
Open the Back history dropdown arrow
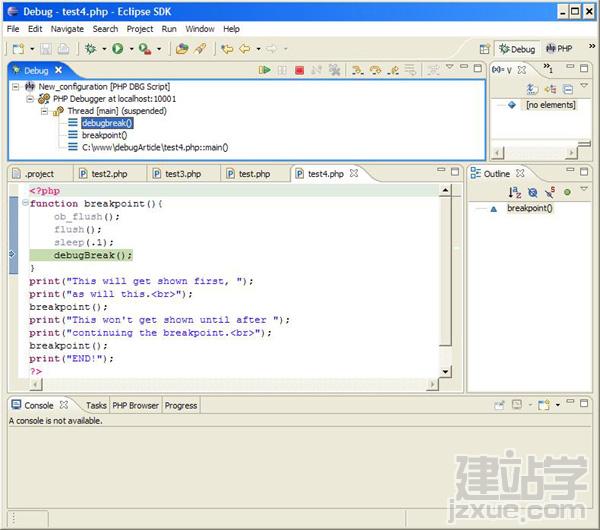click(259, 49)
